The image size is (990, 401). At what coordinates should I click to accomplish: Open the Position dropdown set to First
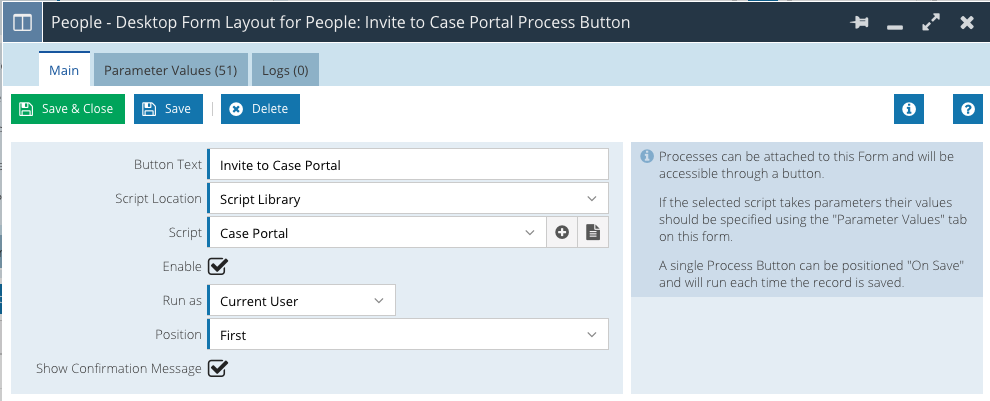click(x=408, y=335)
